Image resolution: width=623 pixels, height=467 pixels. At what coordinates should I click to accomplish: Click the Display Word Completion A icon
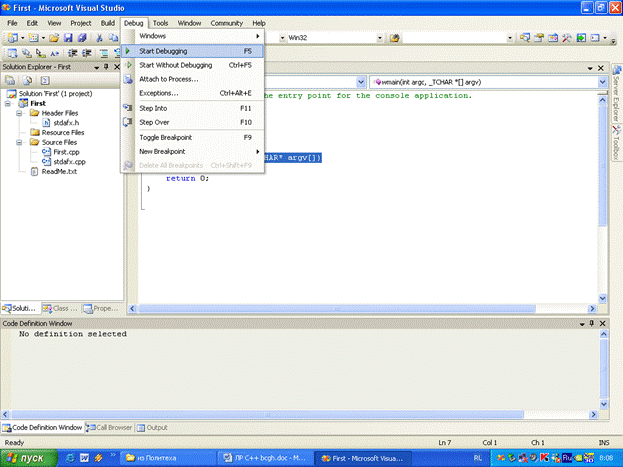pyautogui.click(x=54, y=53)
